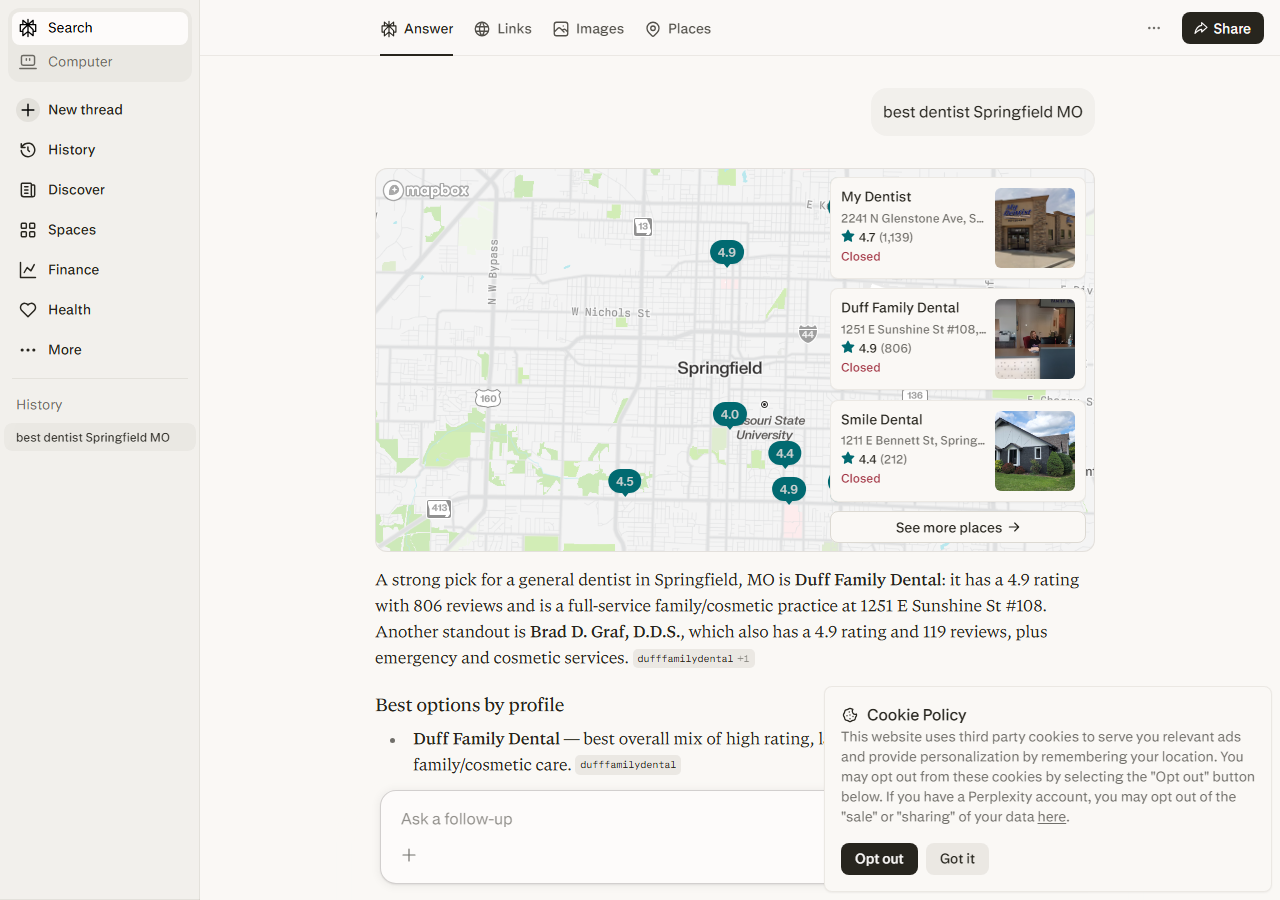Click the Springfield label on the map
The width and height of the screenshot is (1280, 900).
pyautogui.click(x=719, y=368)
